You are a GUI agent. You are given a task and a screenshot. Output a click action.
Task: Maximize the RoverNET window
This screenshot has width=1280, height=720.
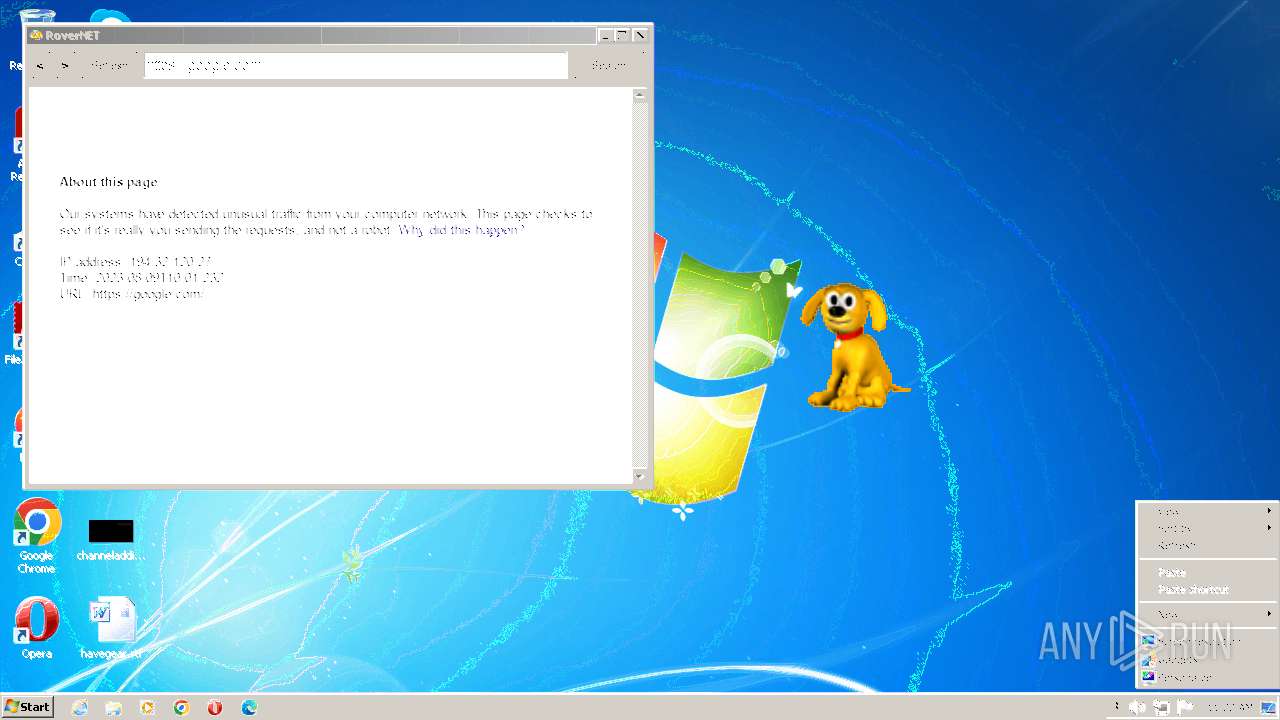(x=622, y=35)
